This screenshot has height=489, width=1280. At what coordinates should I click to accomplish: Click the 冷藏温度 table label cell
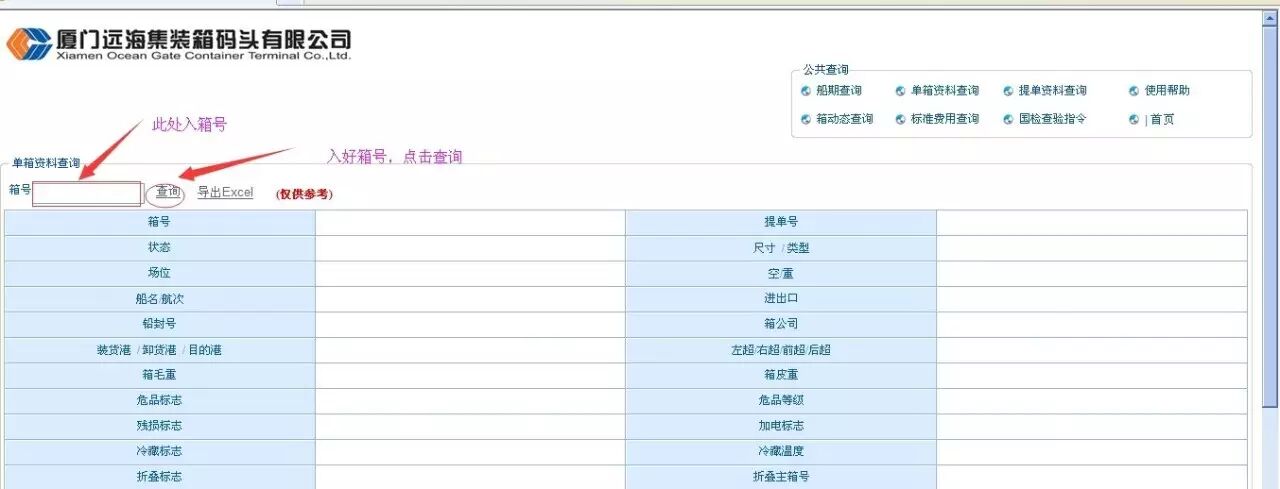(781, 452)
